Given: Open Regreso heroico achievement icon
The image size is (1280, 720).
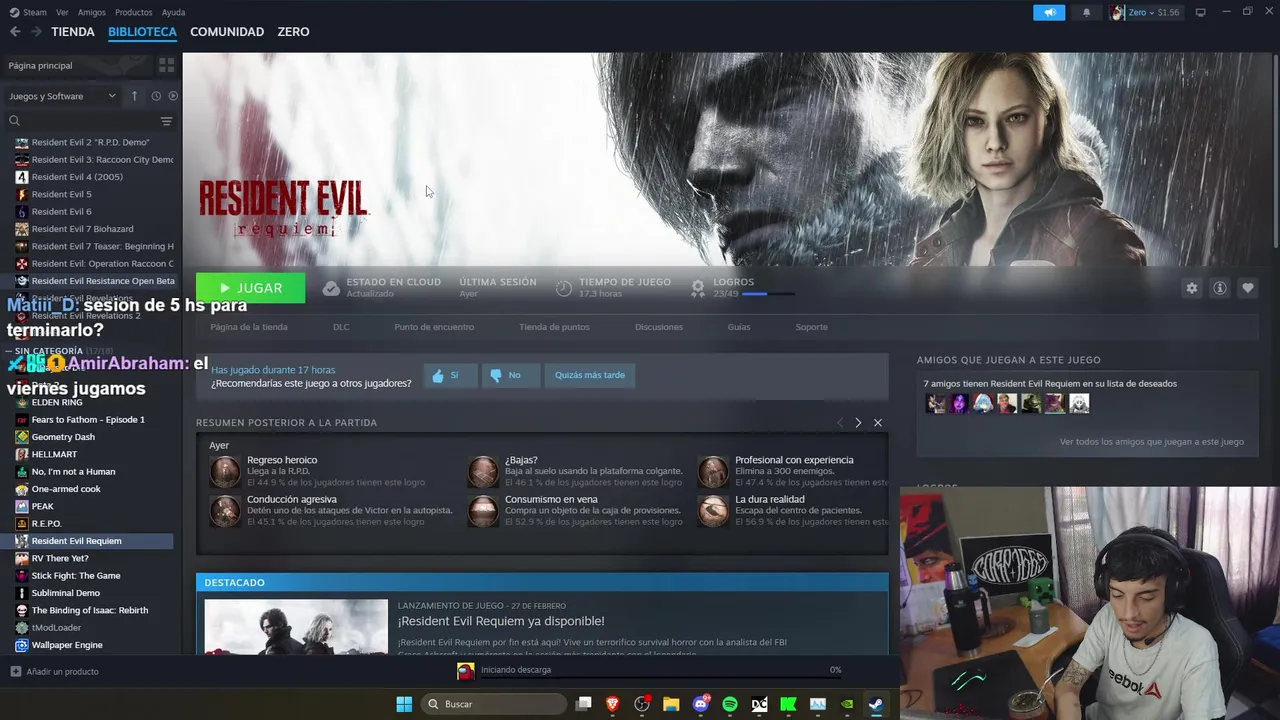Looking at the screenshot, I should pos(225,472).
